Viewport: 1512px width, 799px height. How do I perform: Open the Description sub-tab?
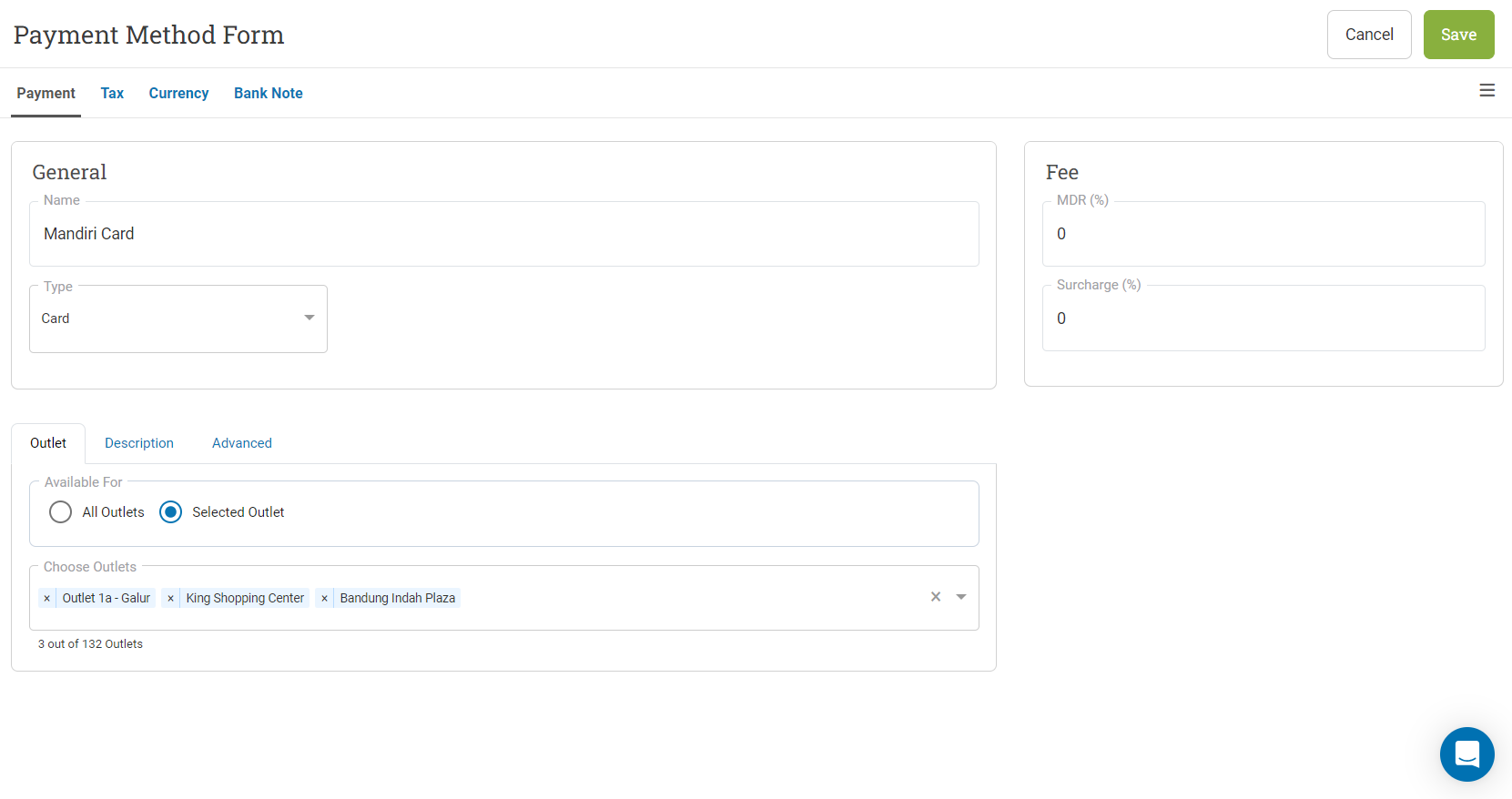[x=139, y=443]
